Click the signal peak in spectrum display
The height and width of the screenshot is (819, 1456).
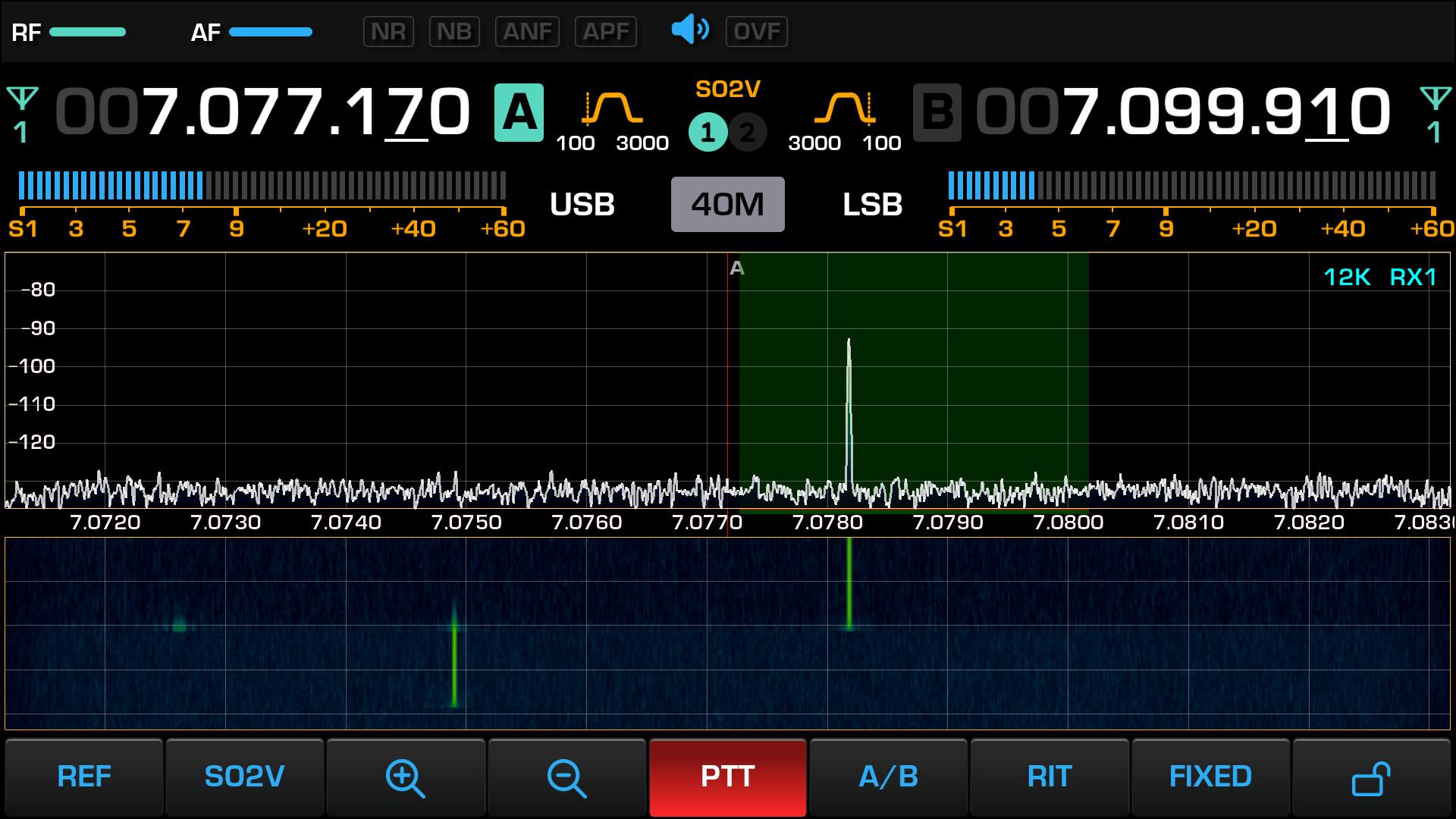pyautogui.click(x=849, y=345)
